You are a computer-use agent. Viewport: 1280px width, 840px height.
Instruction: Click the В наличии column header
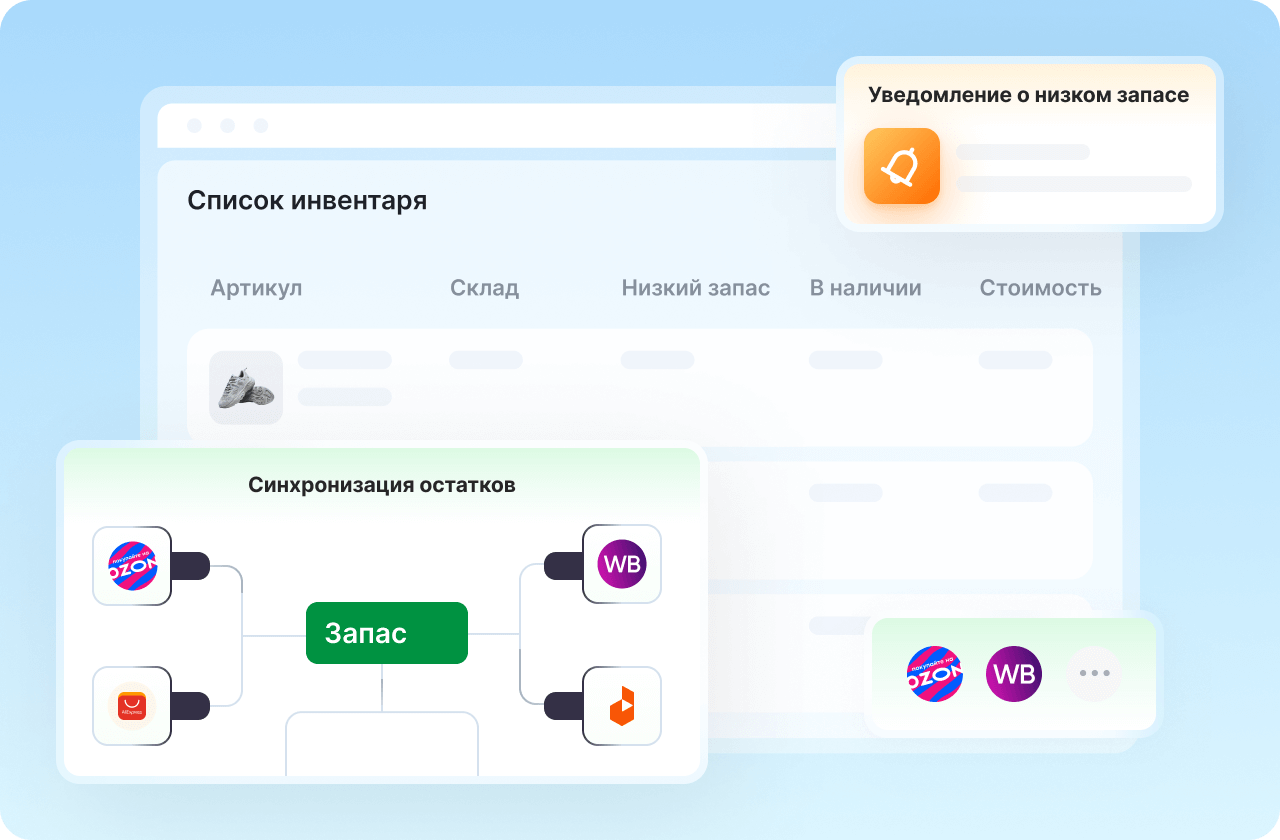(865, 288)
